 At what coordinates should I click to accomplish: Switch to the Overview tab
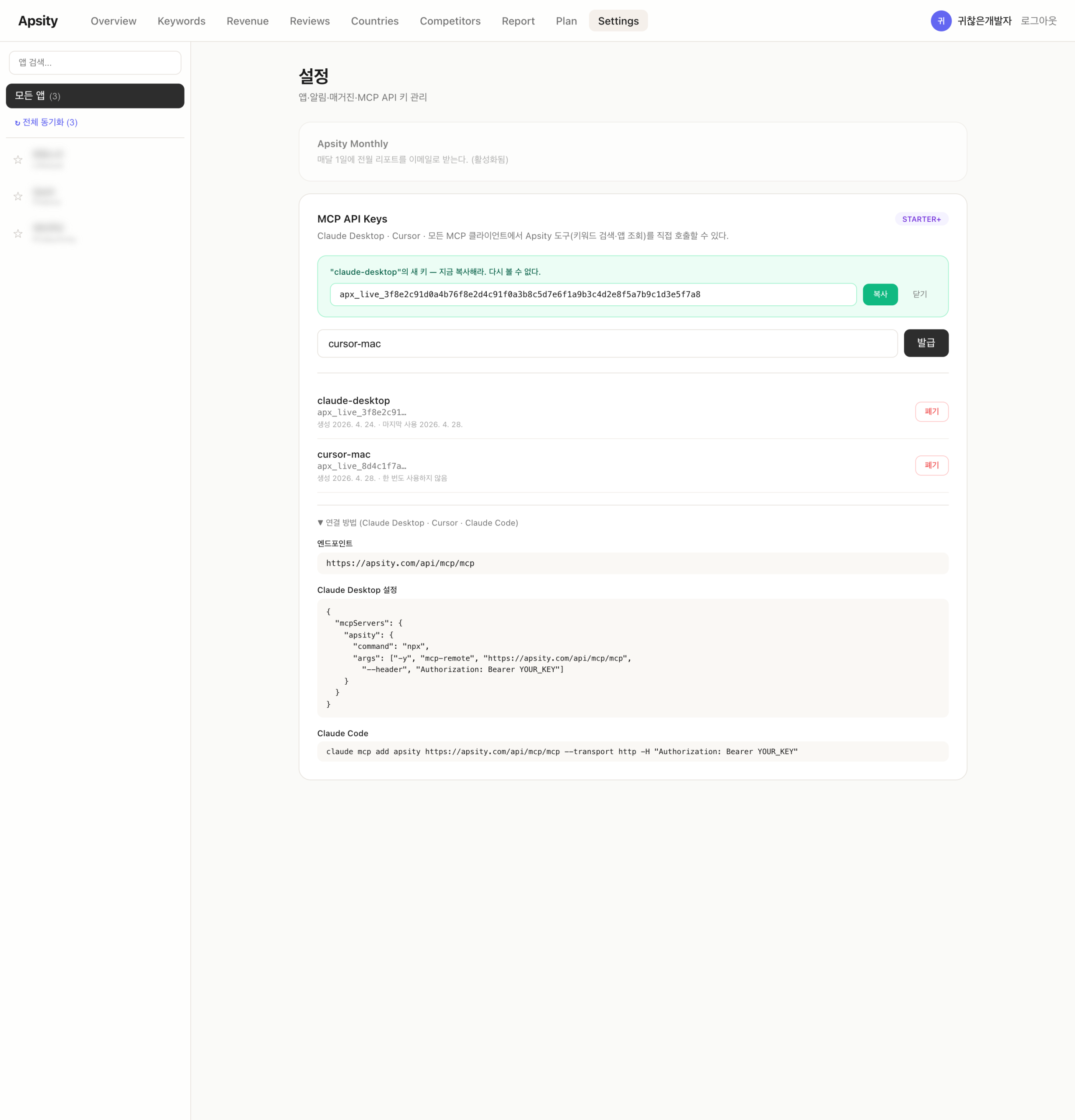tap(112, 21)
